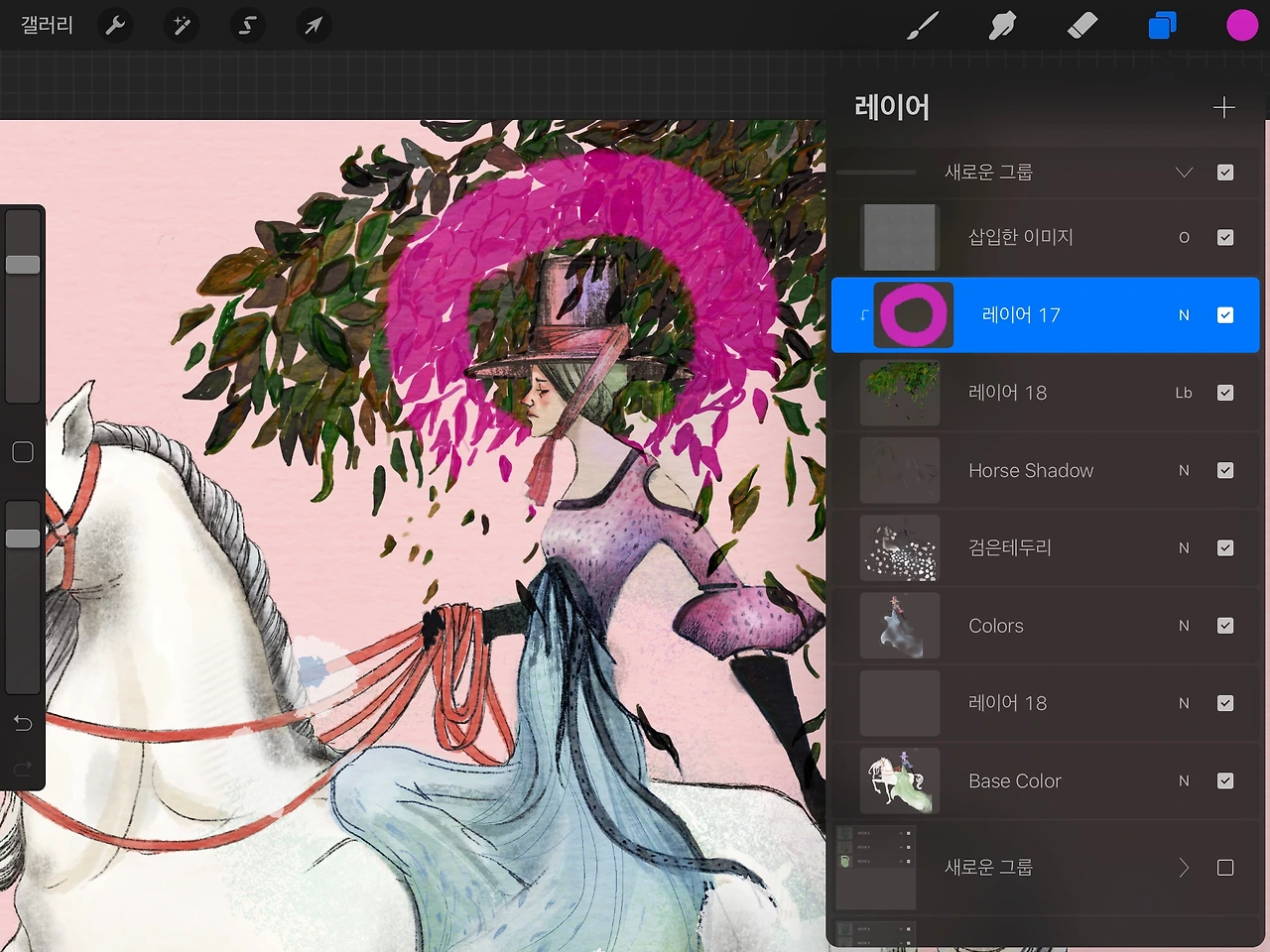The image size is (1270, 952).
Task: Tap the empty 레이어 18 thumbnail above Base Color
Action: click(900, 703)
